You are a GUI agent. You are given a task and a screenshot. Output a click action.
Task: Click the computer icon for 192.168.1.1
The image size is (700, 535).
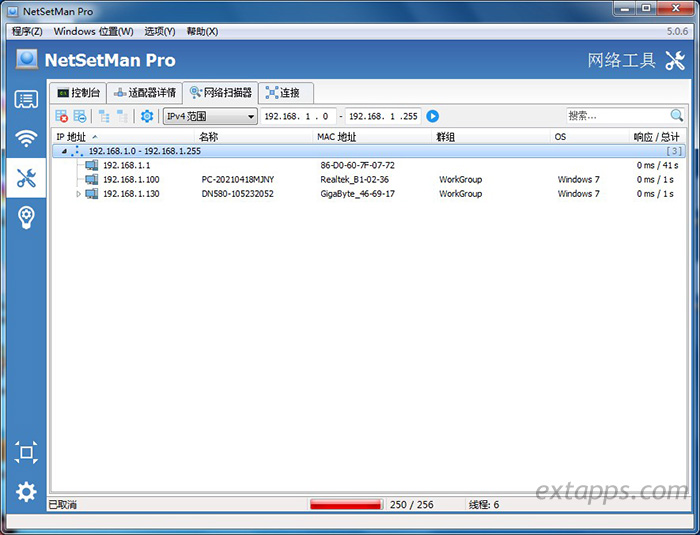pos(92,165)
